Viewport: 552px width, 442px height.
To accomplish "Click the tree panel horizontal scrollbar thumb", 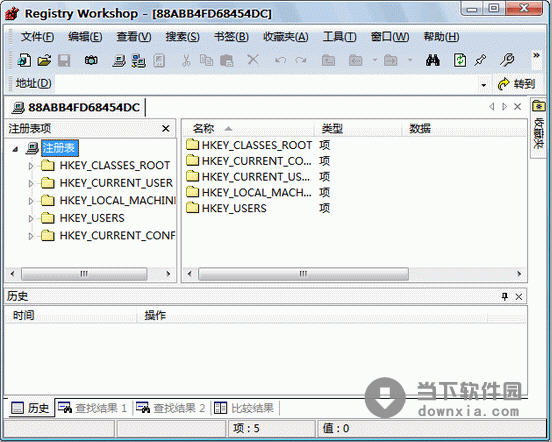I will 84,274.
